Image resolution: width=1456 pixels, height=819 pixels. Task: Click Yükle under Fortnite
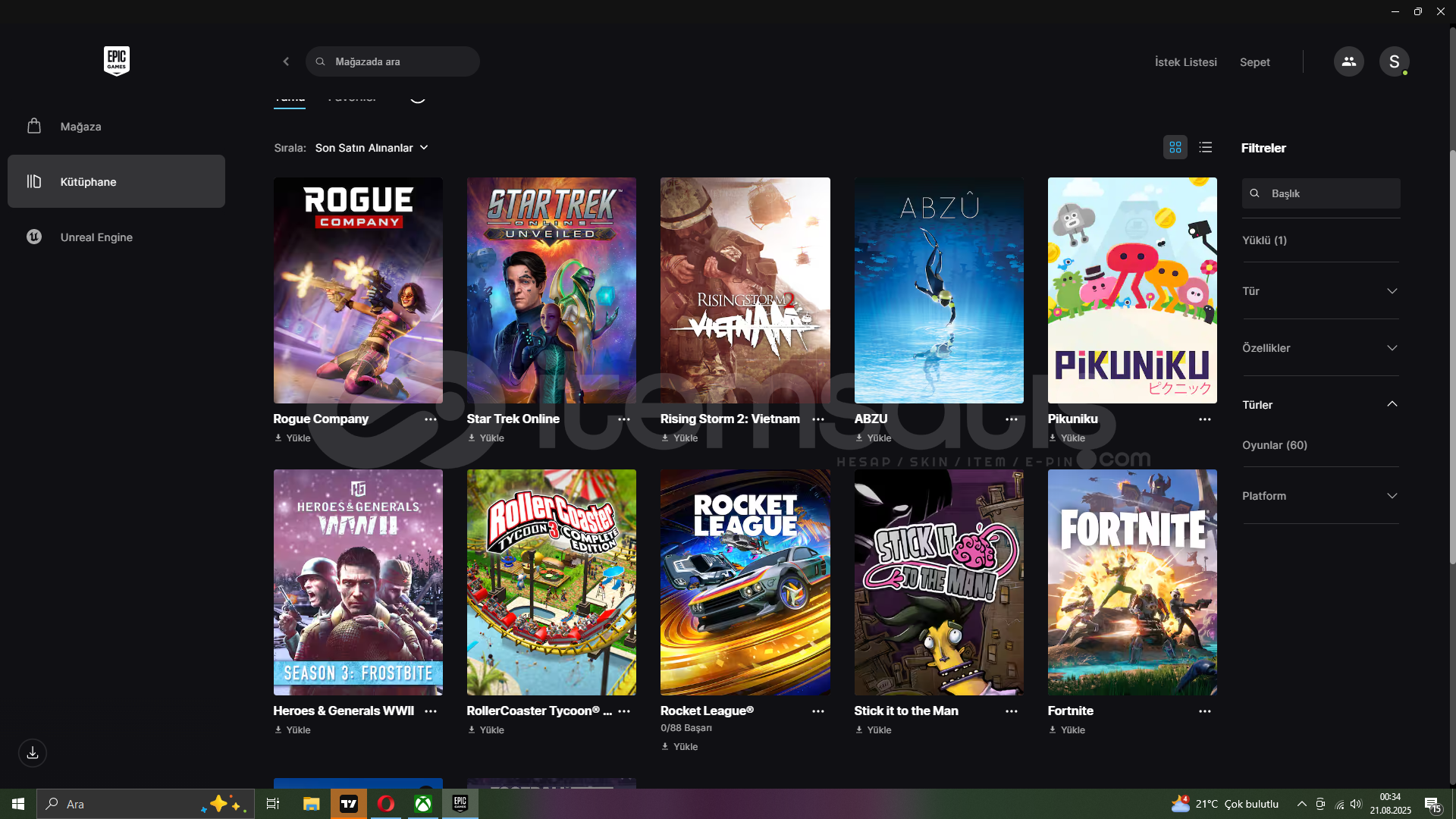point(1067,730)
